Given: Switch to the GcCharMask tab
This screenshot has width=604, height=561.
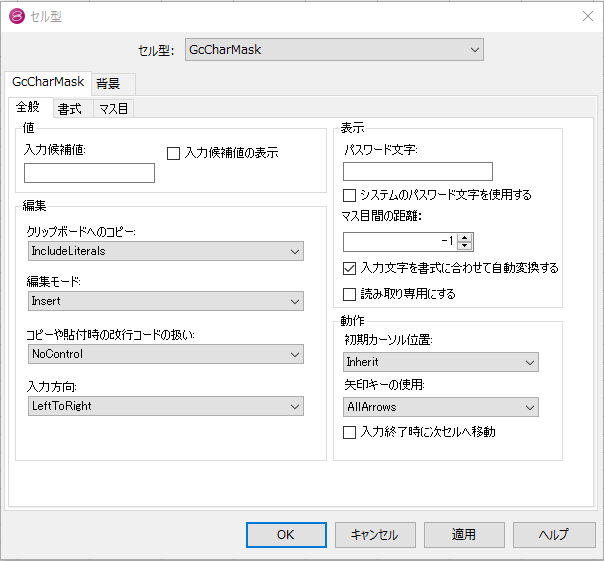Looking at the screenshot, I should tap(48, 82).
